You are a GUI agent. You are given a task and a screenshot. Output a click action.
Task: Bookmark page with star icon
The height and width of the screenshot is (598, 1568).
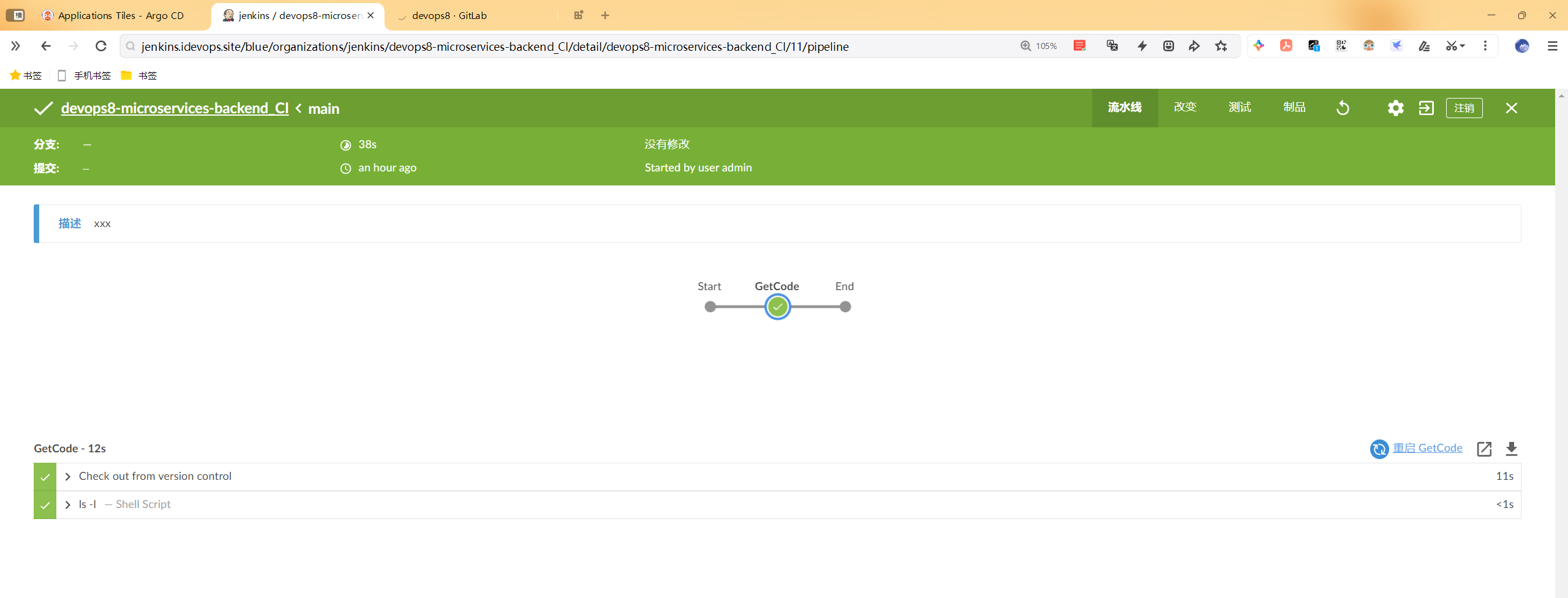pyautogui.click(x=1221, y=46)
